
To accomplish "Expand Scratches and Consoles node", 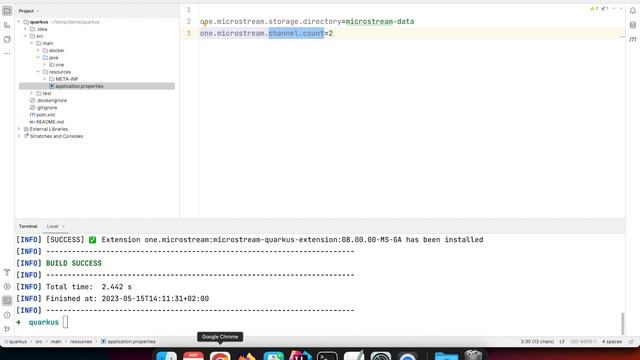I will click(x=19, y=136).
